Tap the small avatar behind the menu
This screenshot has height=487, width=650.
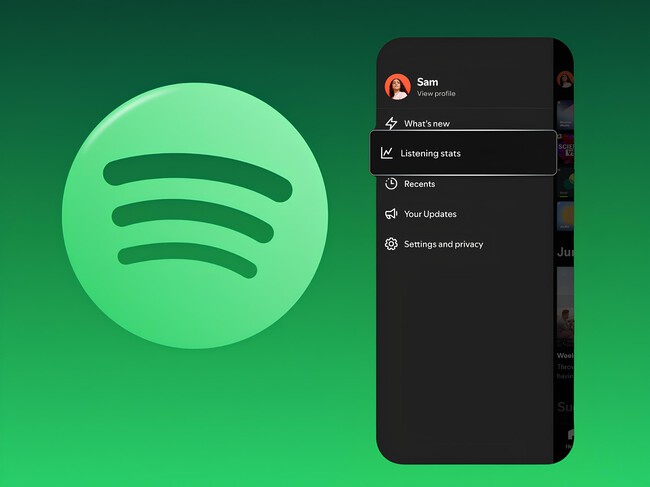pos(565,79)
